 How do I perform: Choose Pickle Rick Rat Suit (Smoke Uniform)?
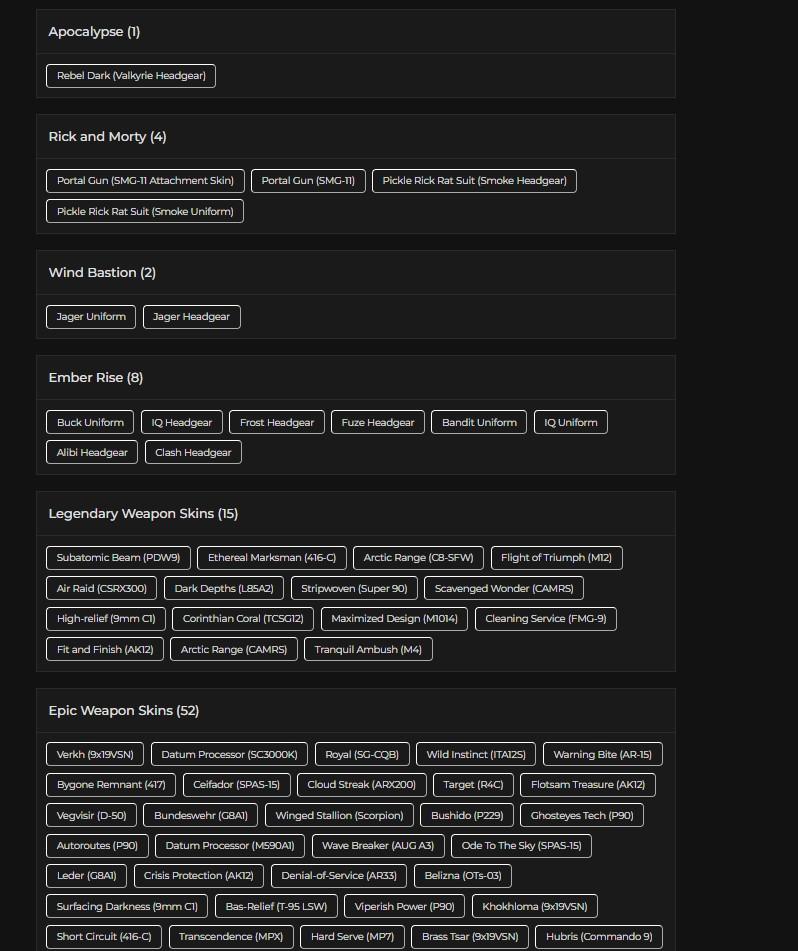click(145, 211)
